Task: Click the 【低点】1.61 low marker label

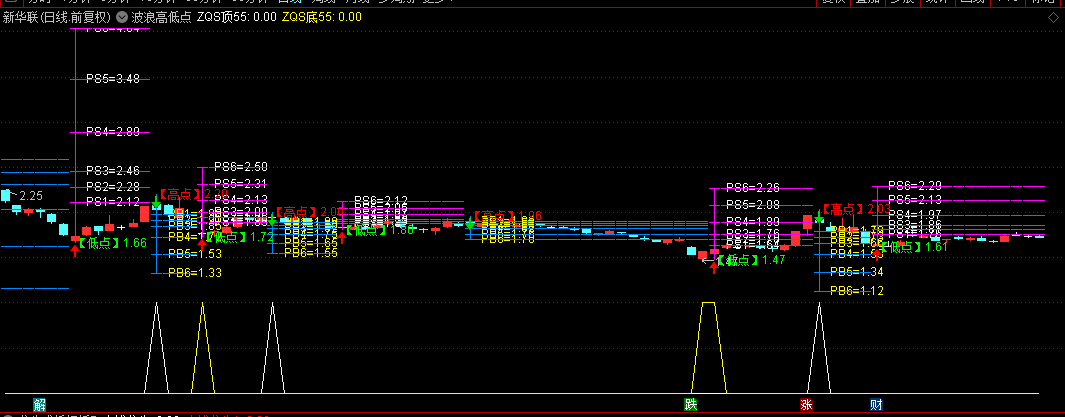Action: (914, 247)
